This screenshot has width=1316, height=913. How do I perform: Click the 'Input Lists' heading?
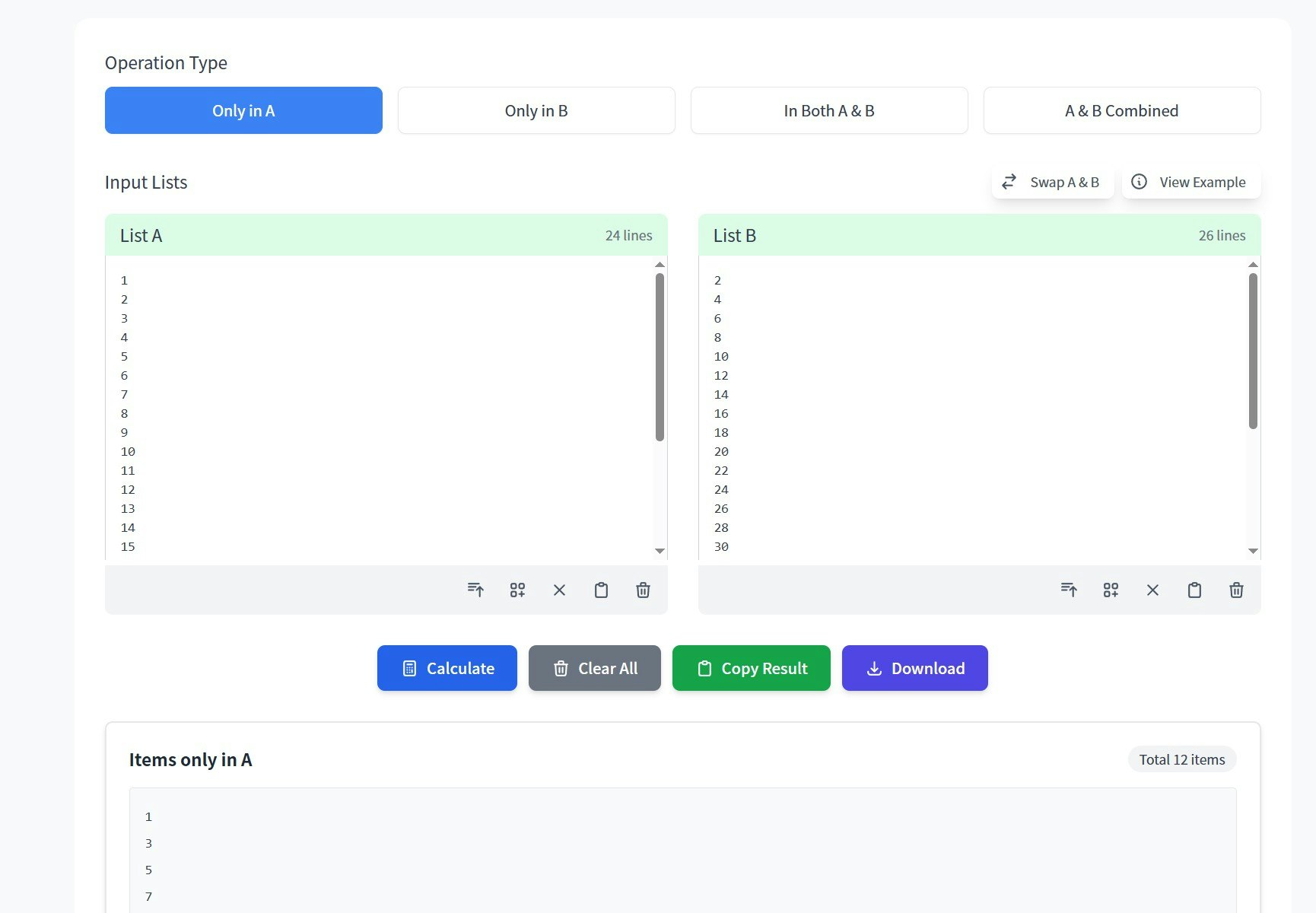[x=146, y=182]
